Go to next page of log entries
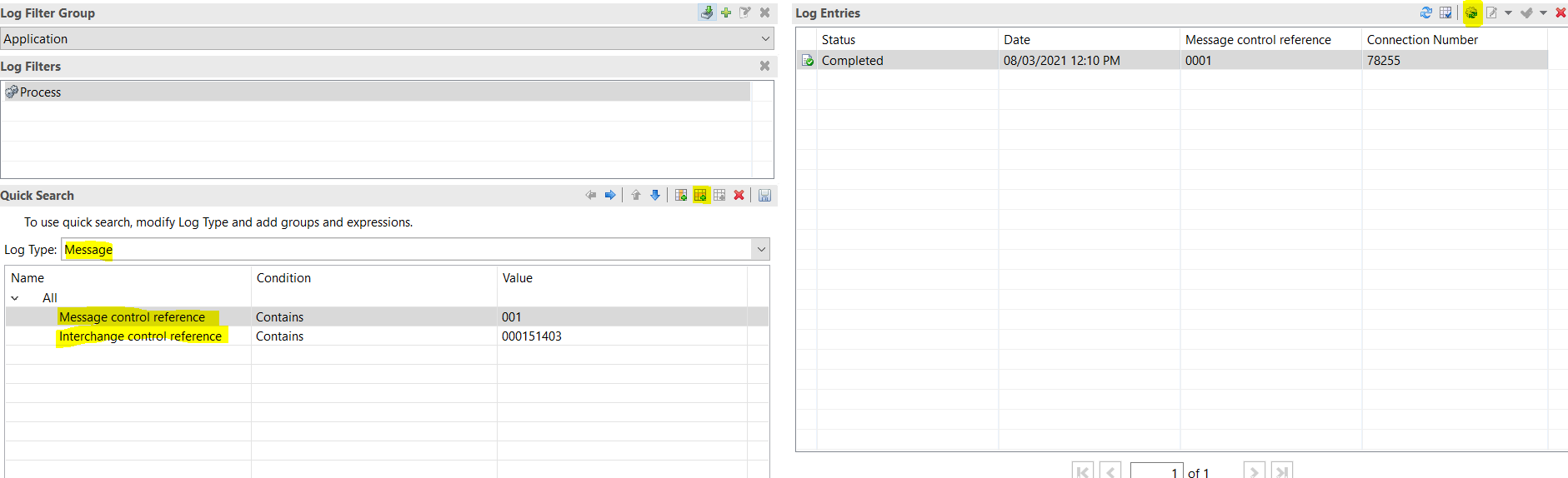Screen dimensions: 1568x478 click(x=1254, y=471)
